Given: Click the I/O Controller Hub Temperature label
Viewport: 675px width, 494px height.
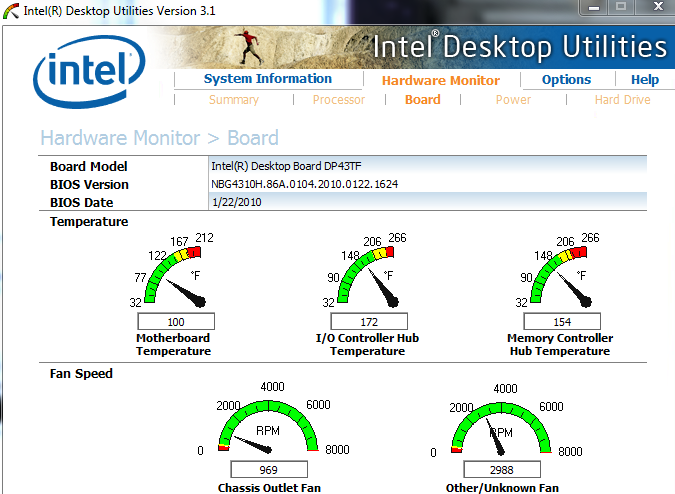Looking at the screenshot, I should click(x=367, y=344).
